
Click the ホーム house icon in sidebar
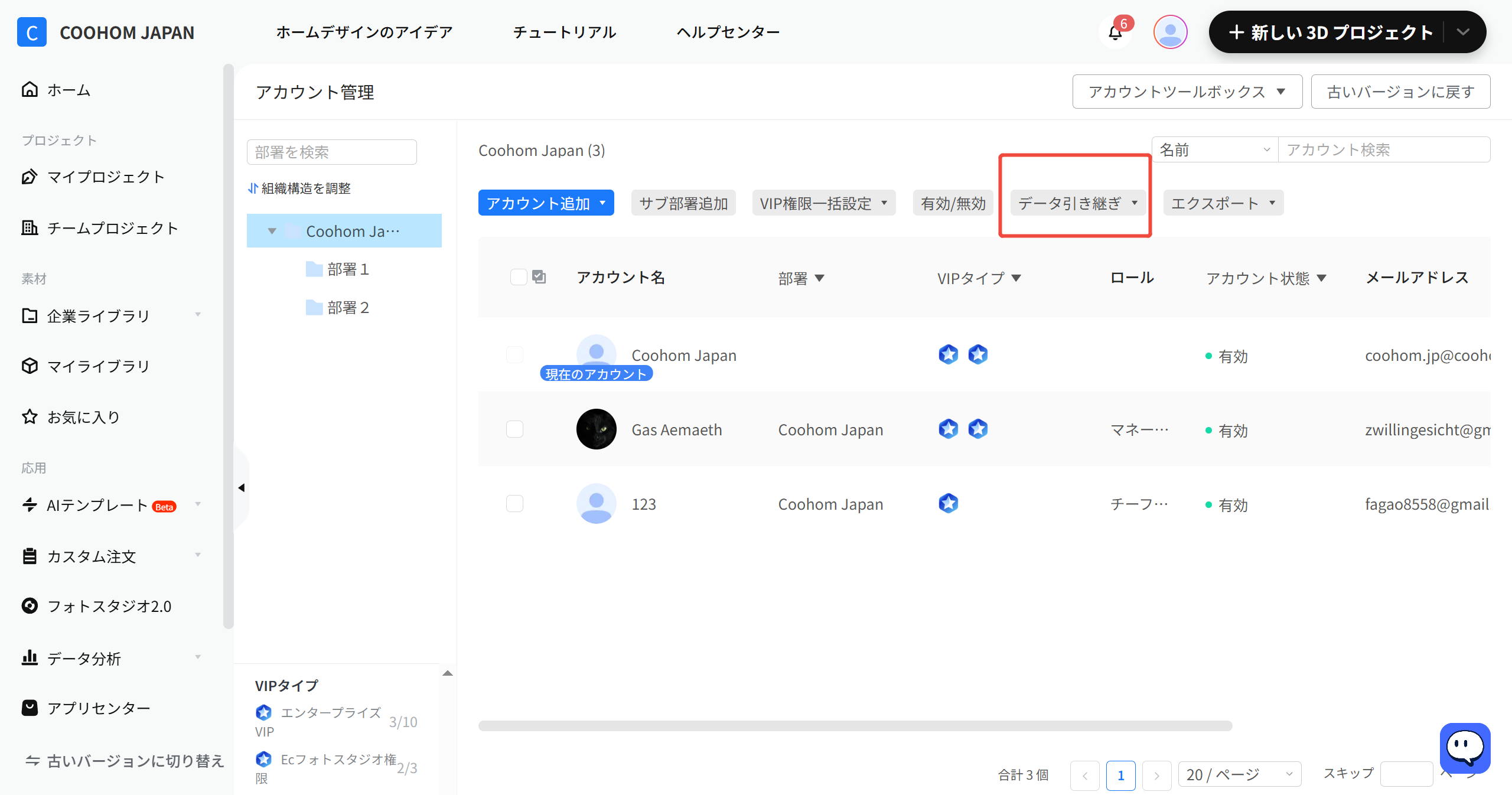coord(30,90)
